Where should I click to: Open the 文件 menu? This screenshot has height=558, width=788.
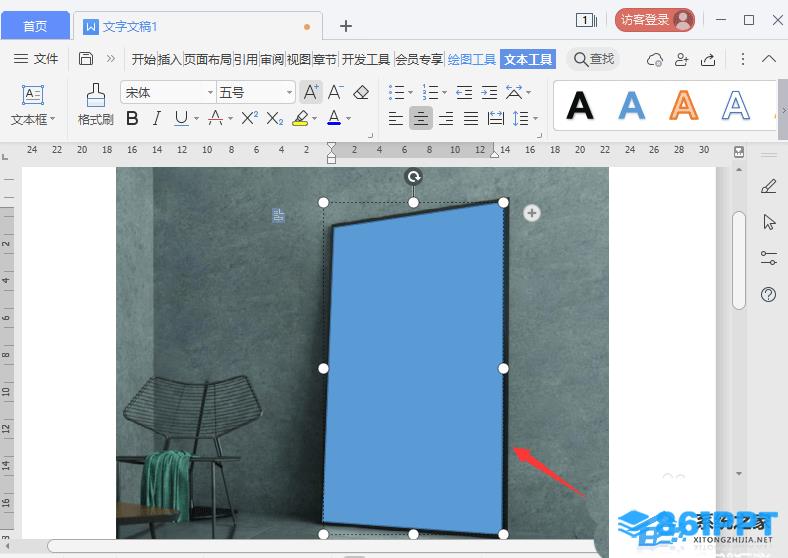coord(36,59)
